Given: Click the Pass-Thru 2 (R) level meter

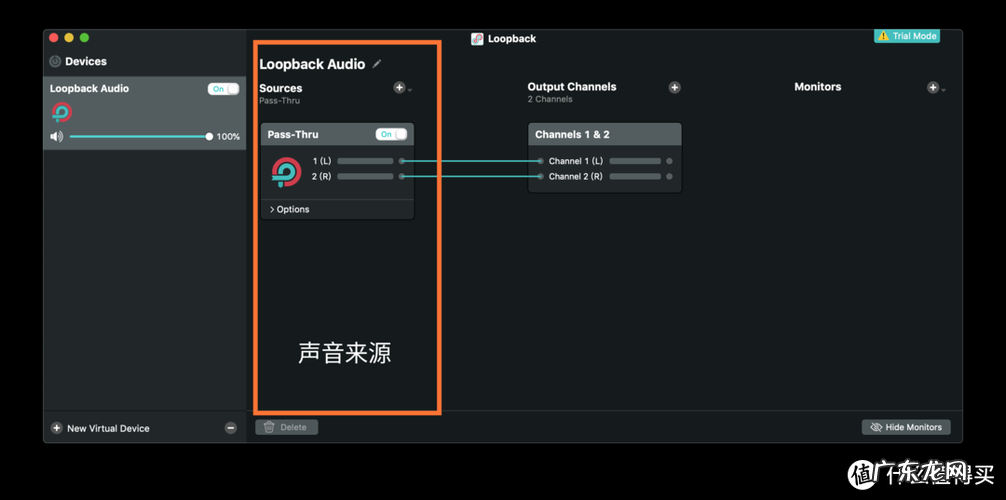Looking at the screenshot, I should click(365, 176).
